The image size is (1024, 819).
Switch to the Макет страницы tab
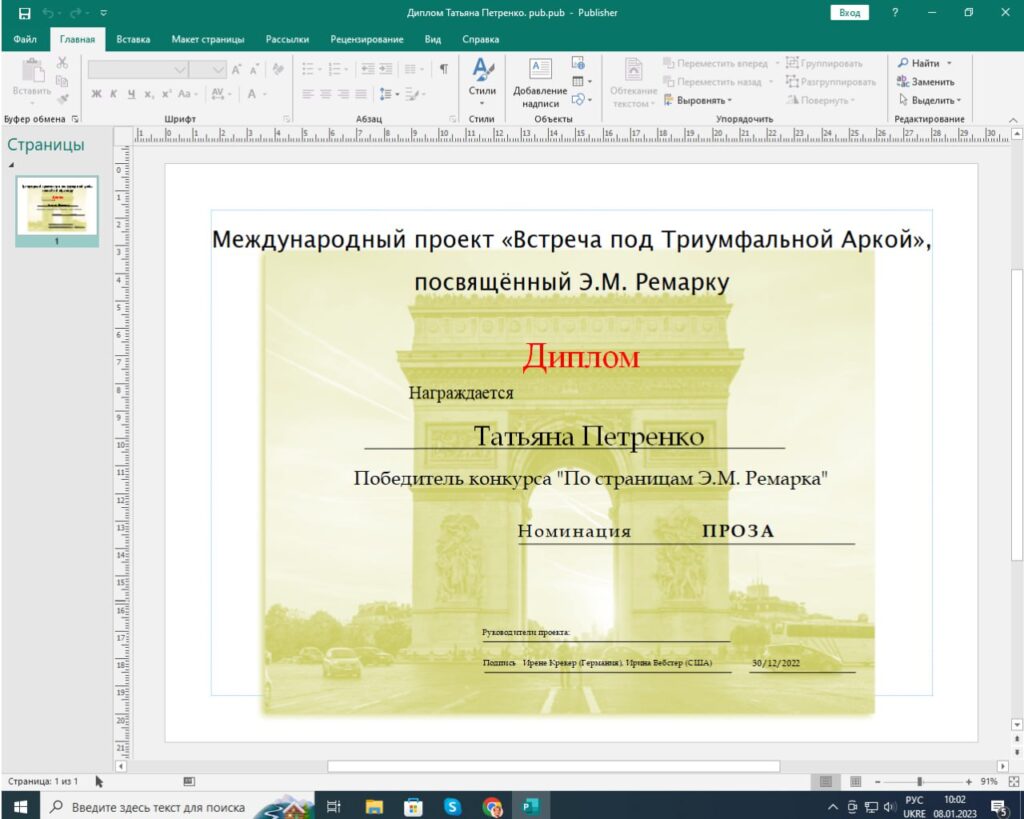point(207,40)
